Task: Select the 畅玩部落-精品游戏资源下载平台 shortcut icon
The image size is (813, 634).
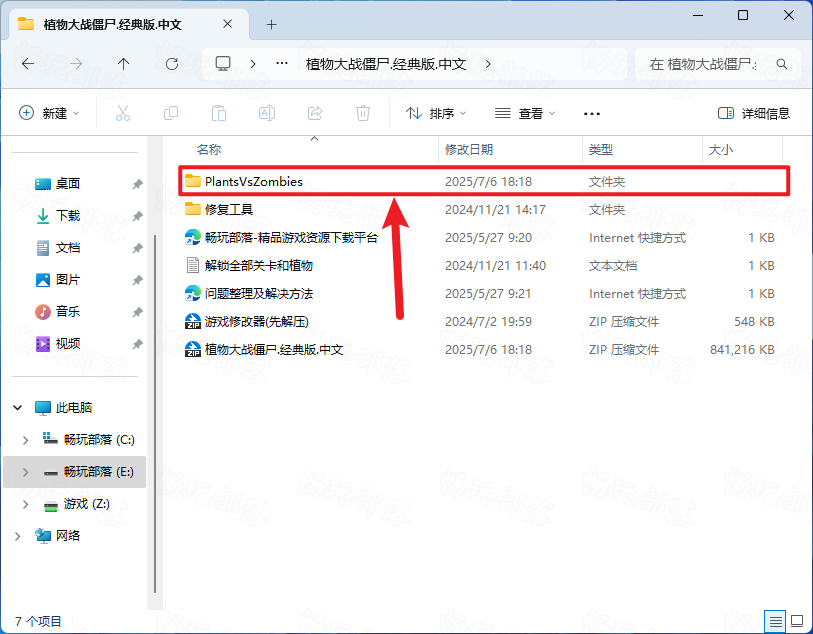Action: point(193,237)
